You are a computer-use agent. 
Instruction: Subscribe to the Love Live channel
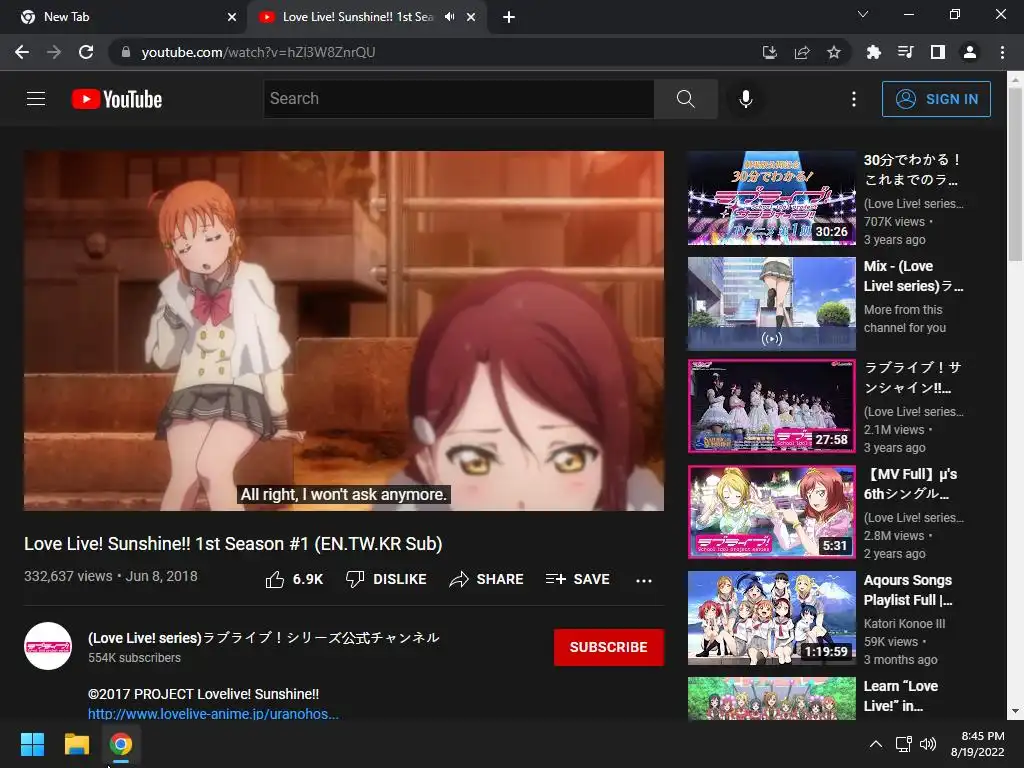(x=609, y=647)
